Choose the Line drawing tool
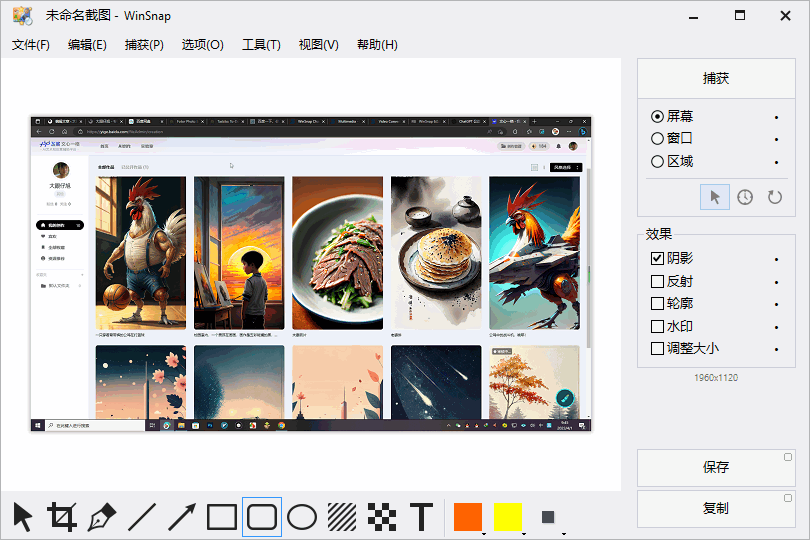Screen dimensions: 810x540 pyautogui.click(x=142, y=517)
